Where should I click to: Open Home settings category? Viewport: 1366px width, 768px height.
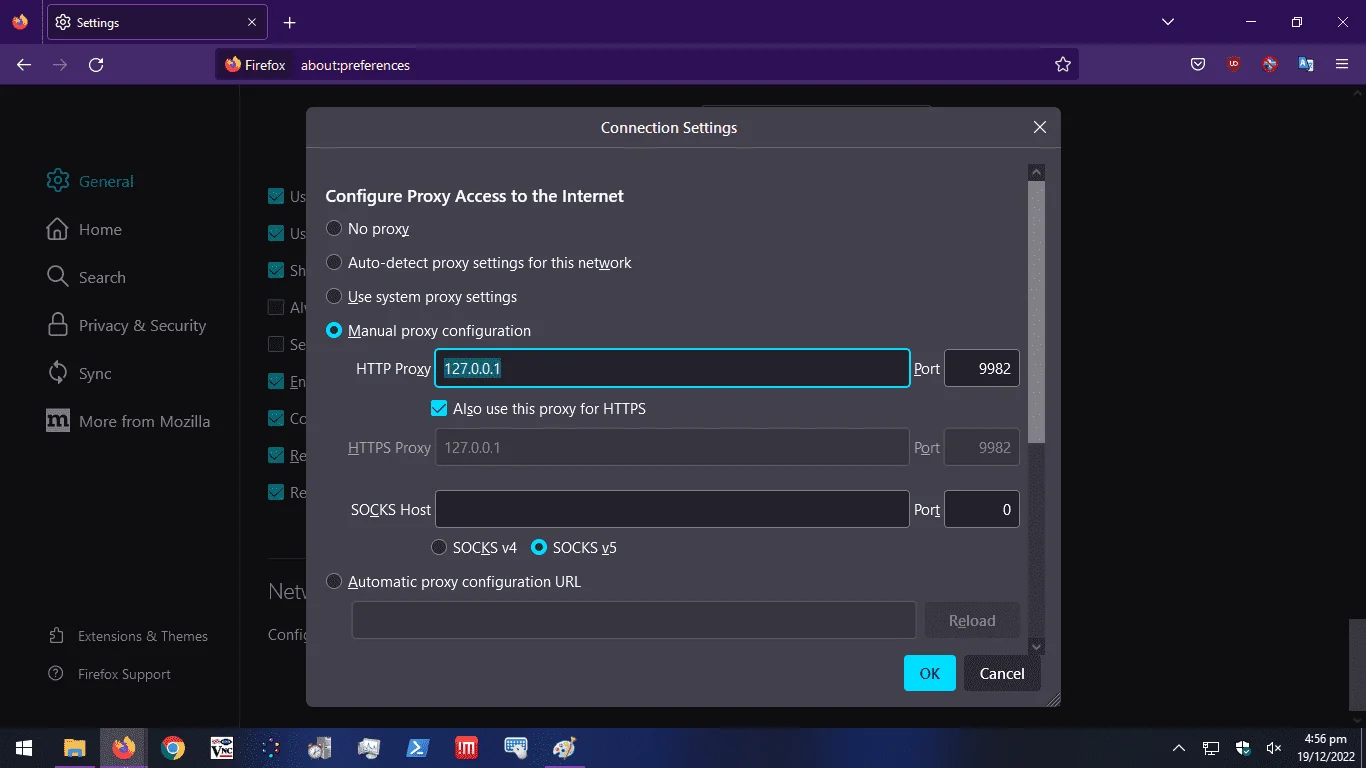(84, 229)
